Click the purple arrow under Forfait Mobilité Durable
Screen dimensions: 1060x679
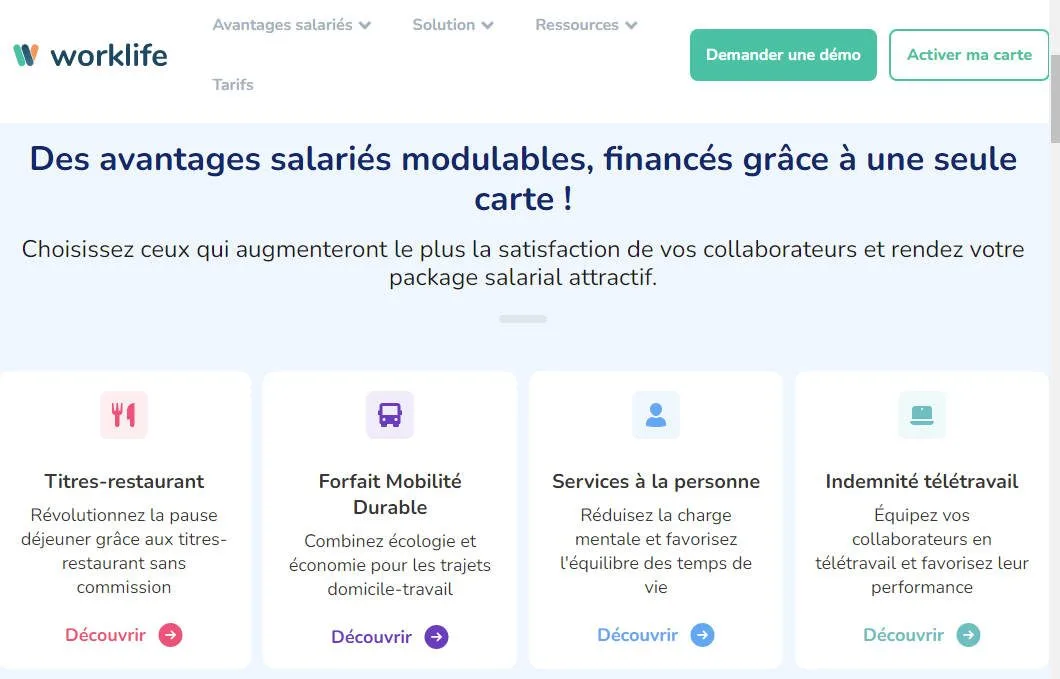437,637
